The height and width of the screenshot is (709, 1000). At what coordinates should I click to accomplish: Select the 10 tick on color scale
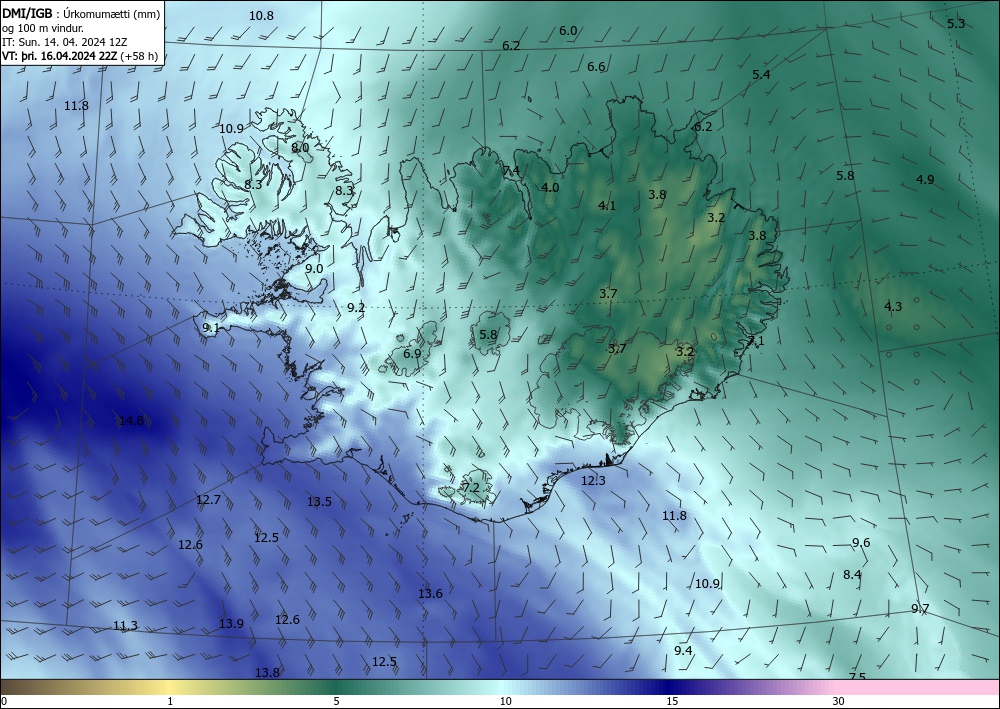505,701
